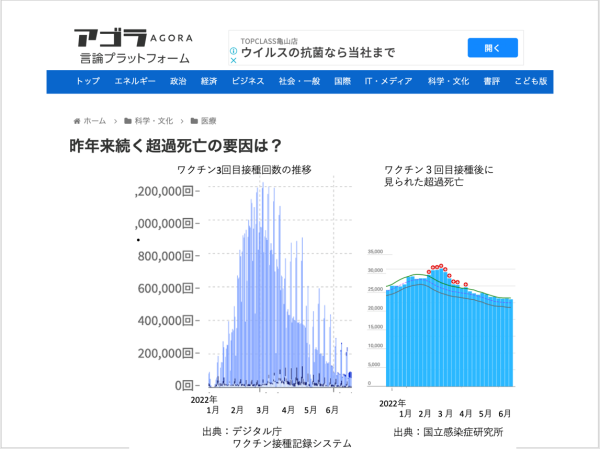
Task: Click the 言論プラットフォーム tagline text
Action: [135, 59]
